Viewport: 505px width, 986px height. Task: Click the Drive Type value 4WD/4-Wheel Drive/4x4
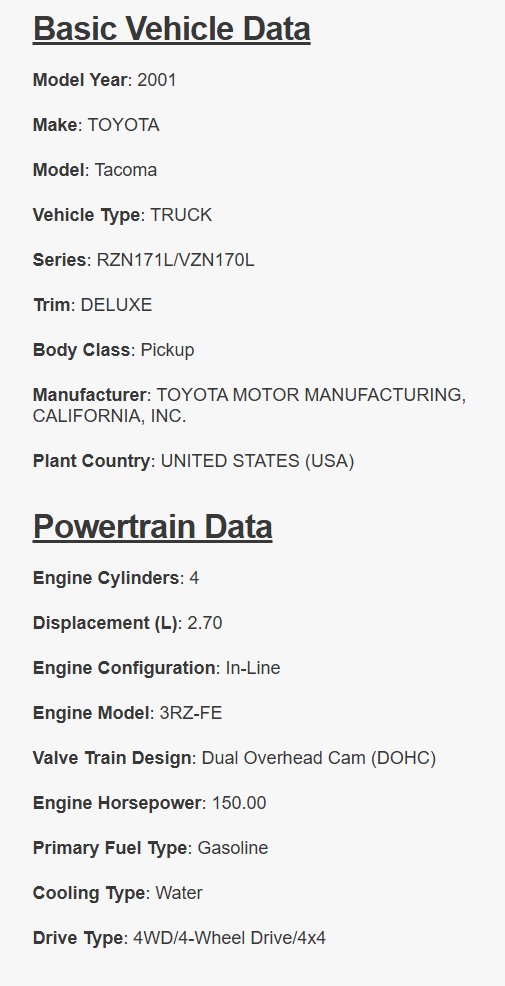[x=230, y=938]
